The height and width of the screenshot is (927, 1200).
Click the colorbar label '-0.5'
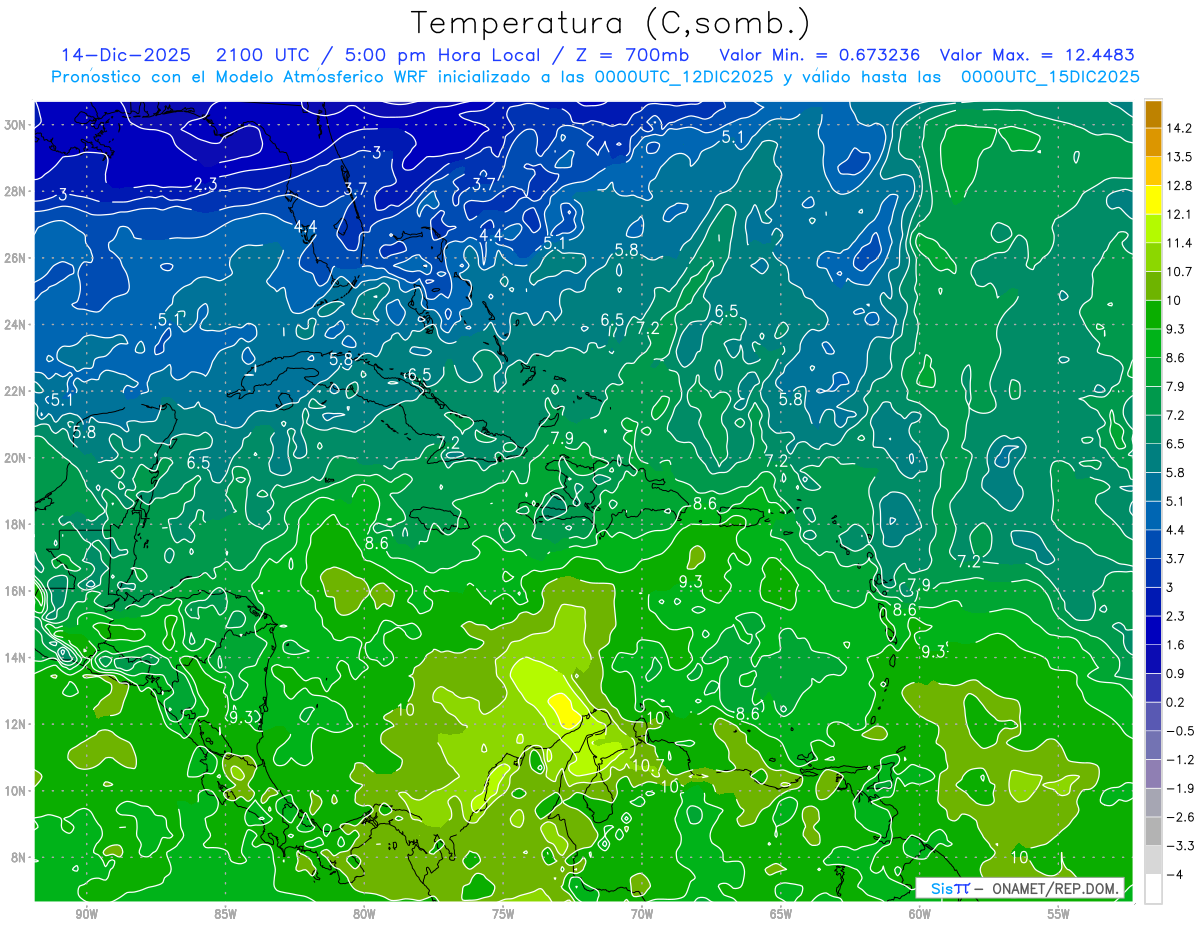point(1180,731)
